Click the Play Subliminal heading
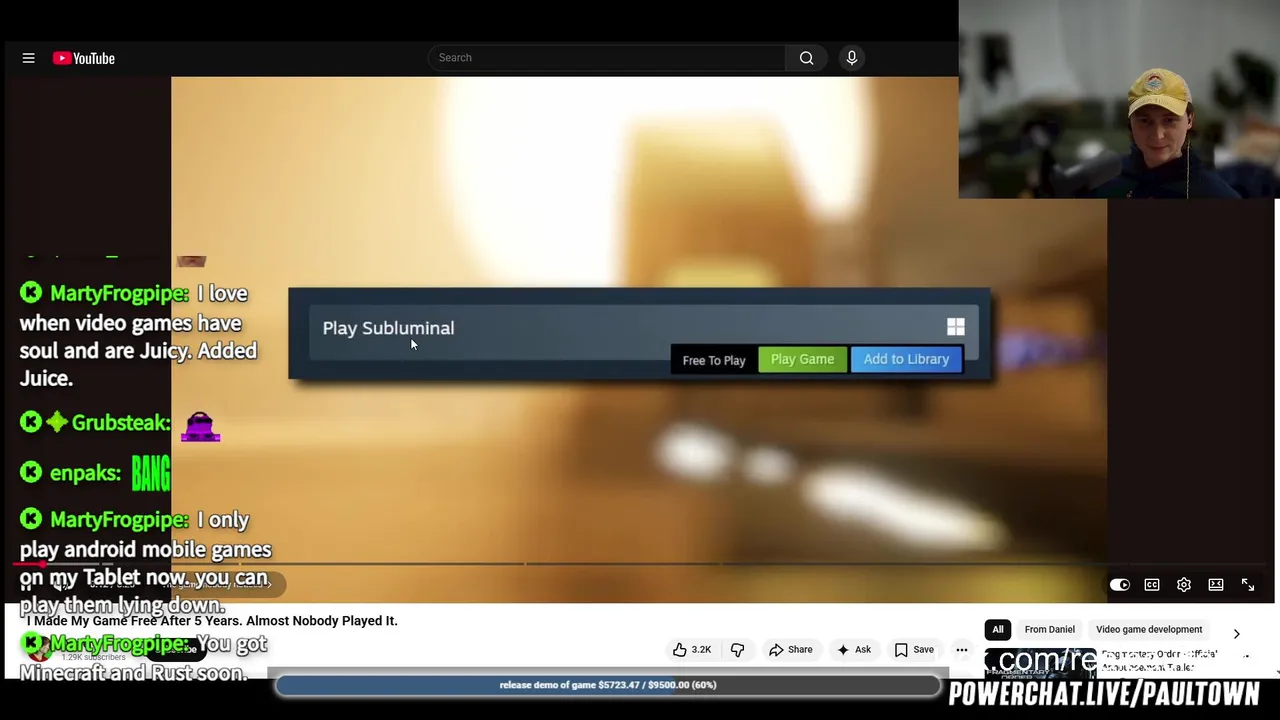This screenshot has height=720, width=1280. coord(388,328)
